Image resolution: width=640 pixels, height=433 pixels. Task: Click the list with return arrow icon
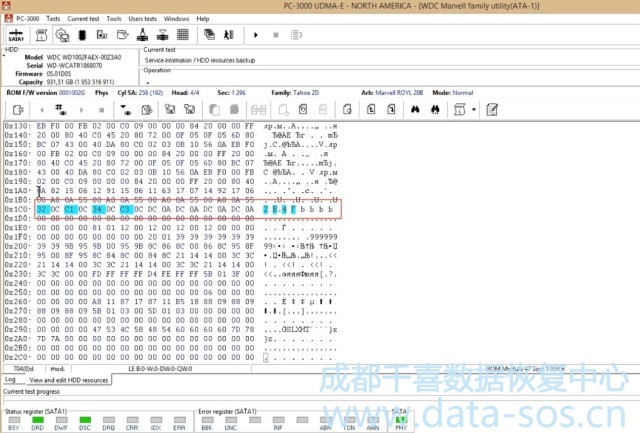pos(296,35)
